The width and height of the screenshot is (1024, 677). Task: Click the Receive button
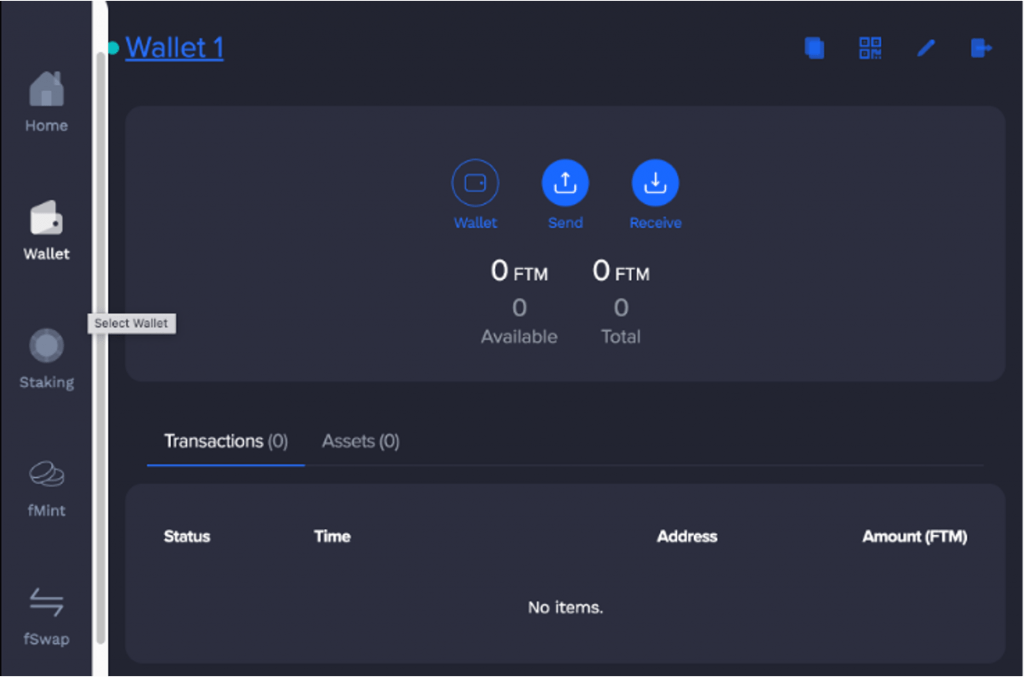(x=655, y=182)
